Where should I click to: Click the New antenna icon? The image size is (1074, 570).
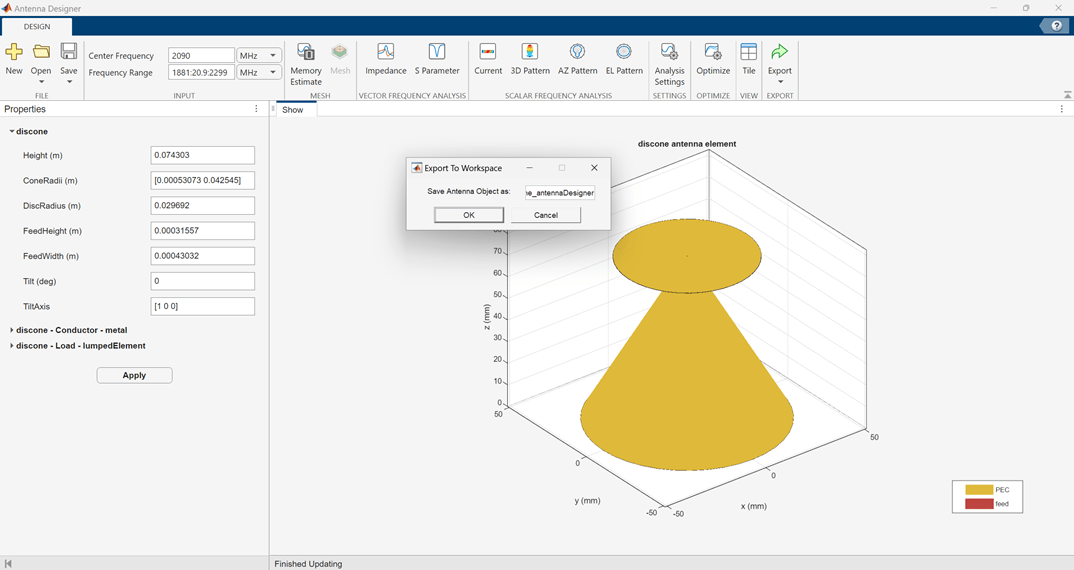[14, 58]
